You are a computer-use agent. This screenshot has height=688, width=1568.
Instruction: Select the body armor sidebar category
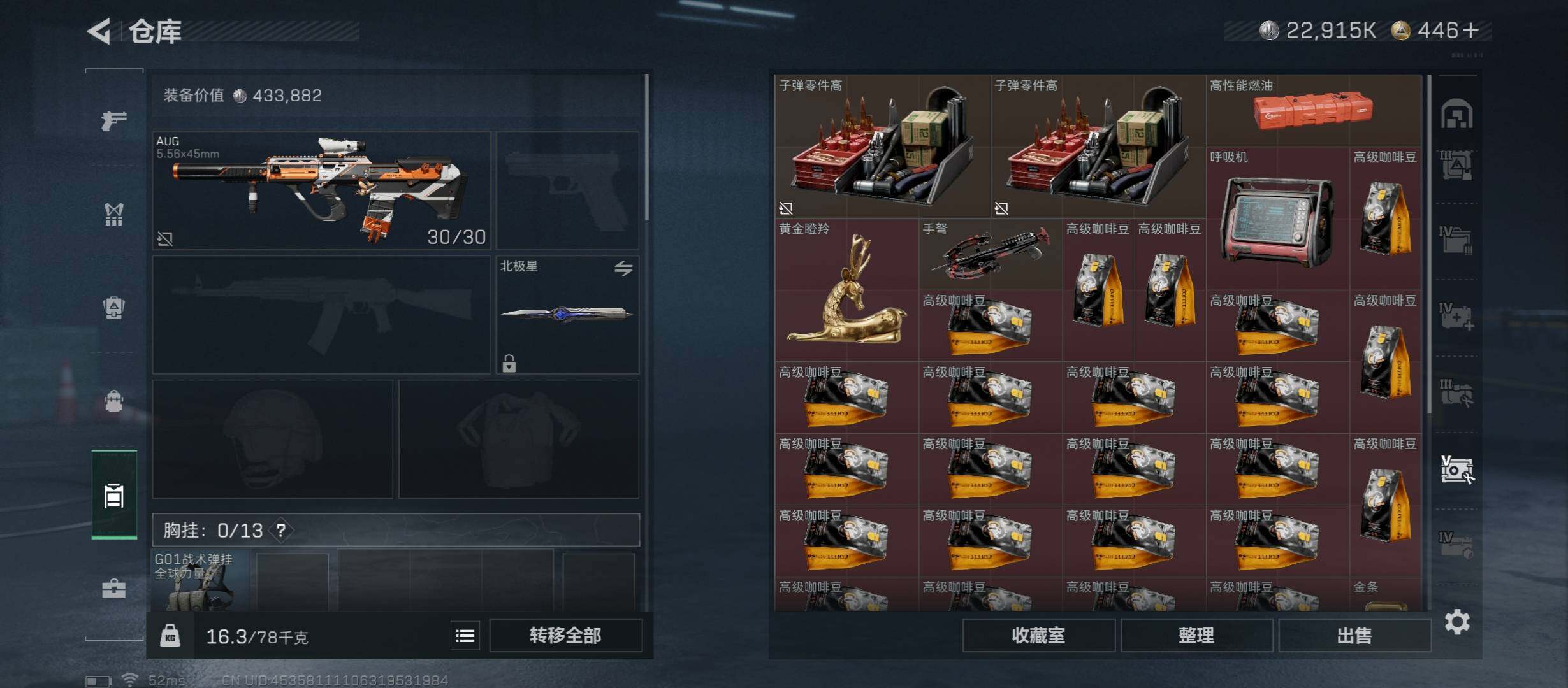[114, 215]
